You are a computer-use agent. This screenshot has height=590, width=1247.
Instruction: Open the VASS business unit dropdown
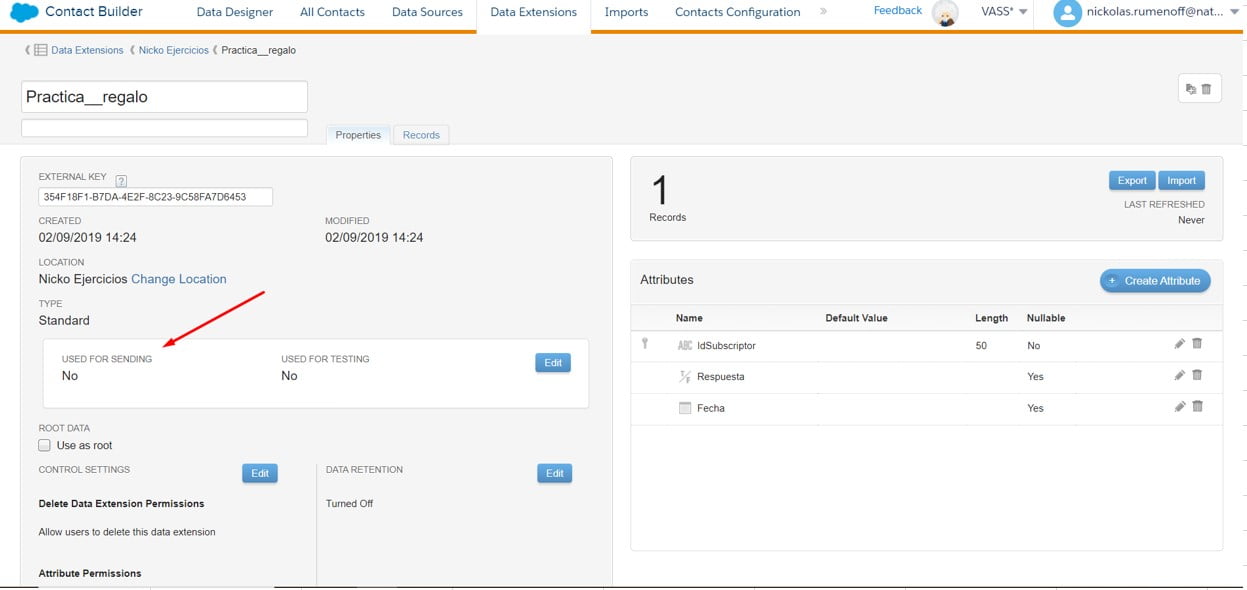(x=1004, y=12)
